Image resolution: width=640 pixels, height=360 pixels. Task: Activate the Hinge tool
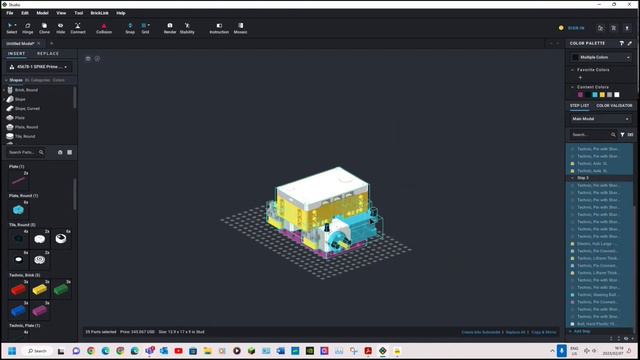(27, 28)
